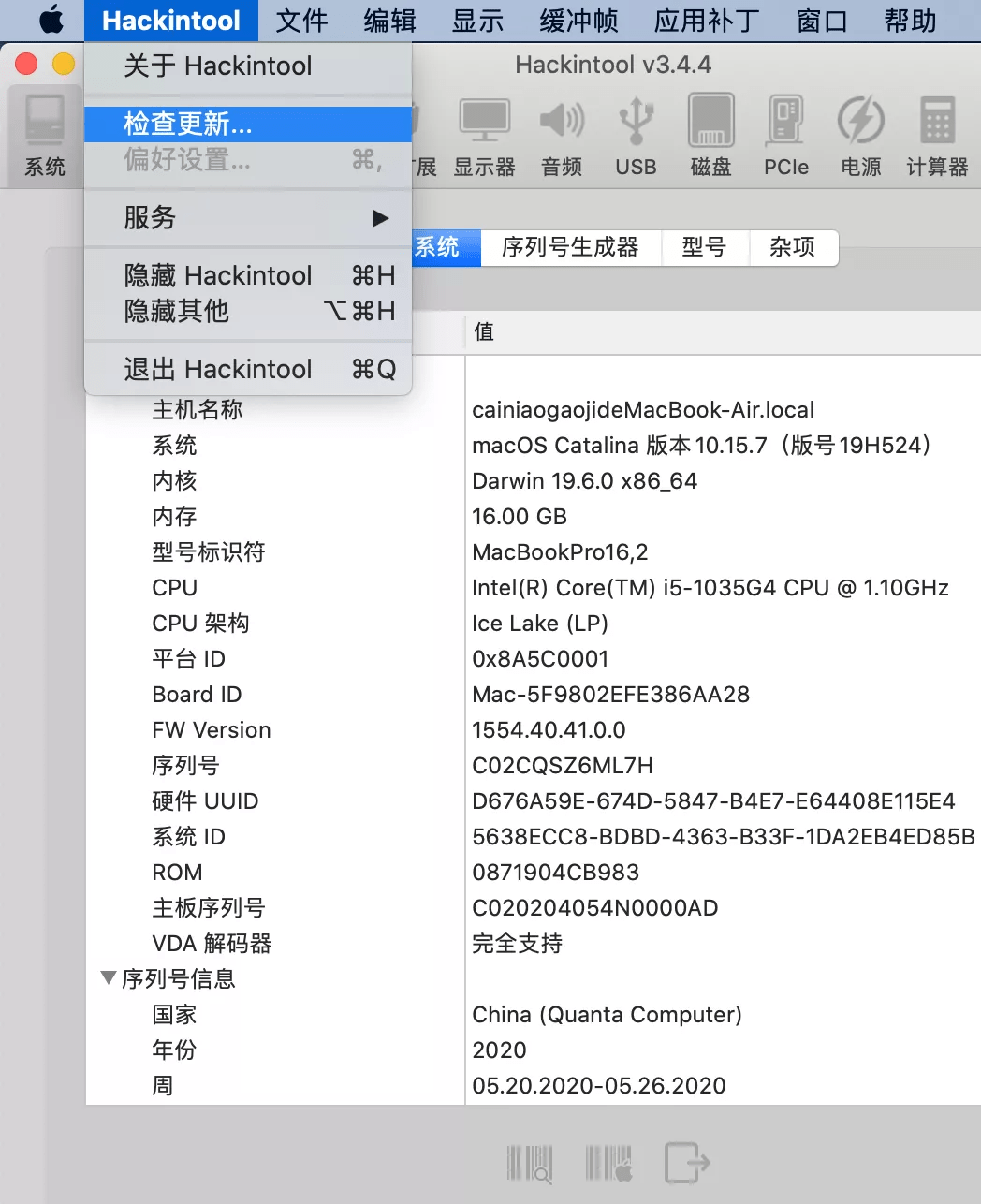The image size is (981, 1204).
Task: Click the export icon at bottom
Action: pos(687,1163)
